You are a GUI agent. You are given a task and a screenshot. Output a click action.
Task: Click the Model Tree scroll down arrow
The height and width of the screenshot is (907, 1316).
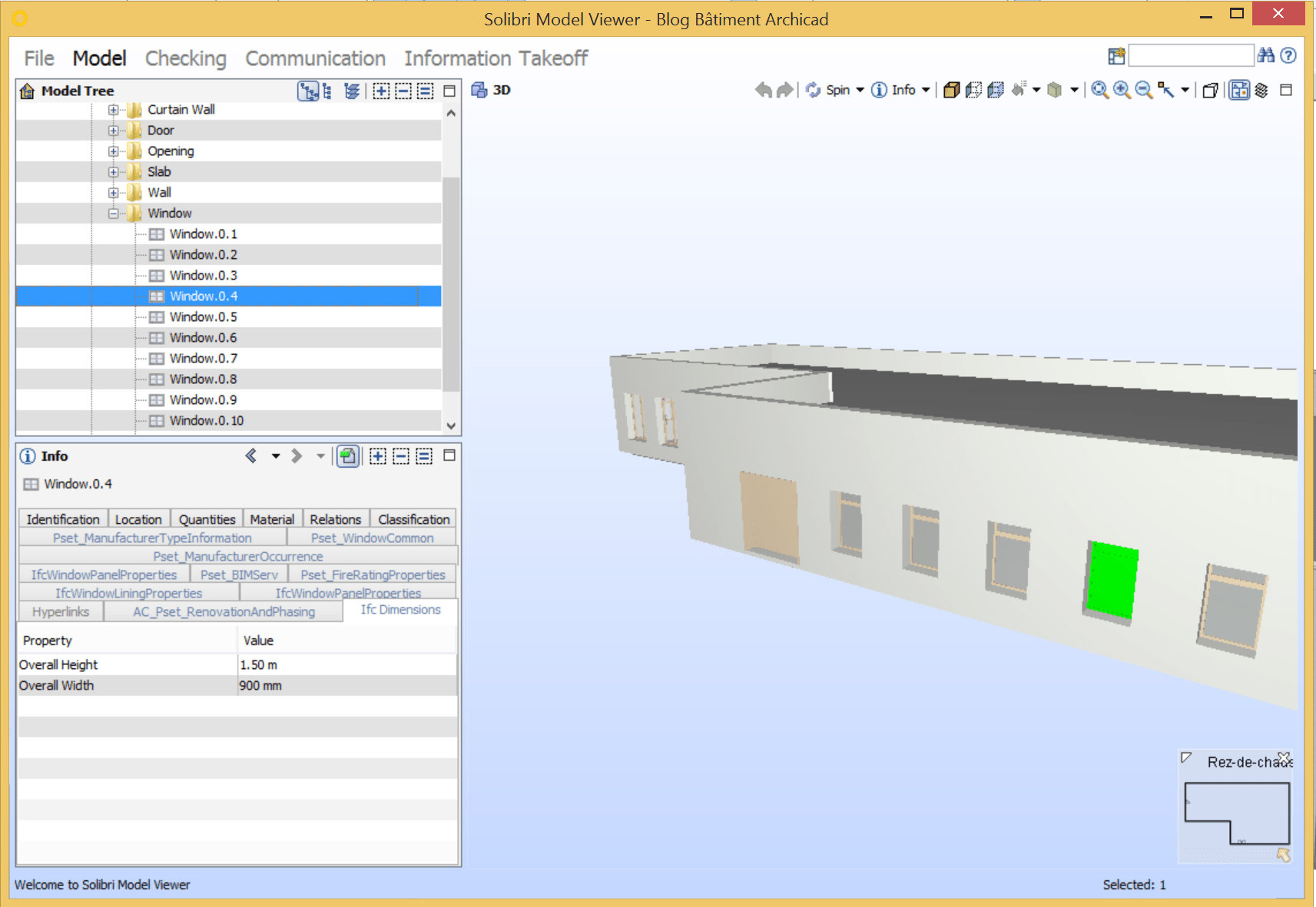pos(451,425)
